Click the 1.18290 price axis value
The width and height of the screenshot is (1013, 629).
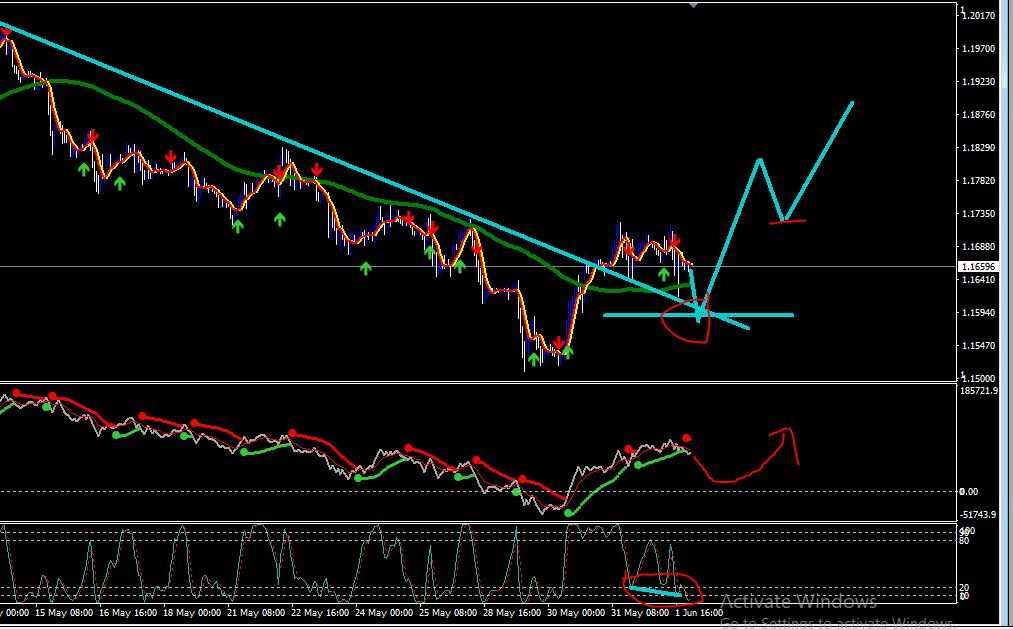click(x=979, y=147)
